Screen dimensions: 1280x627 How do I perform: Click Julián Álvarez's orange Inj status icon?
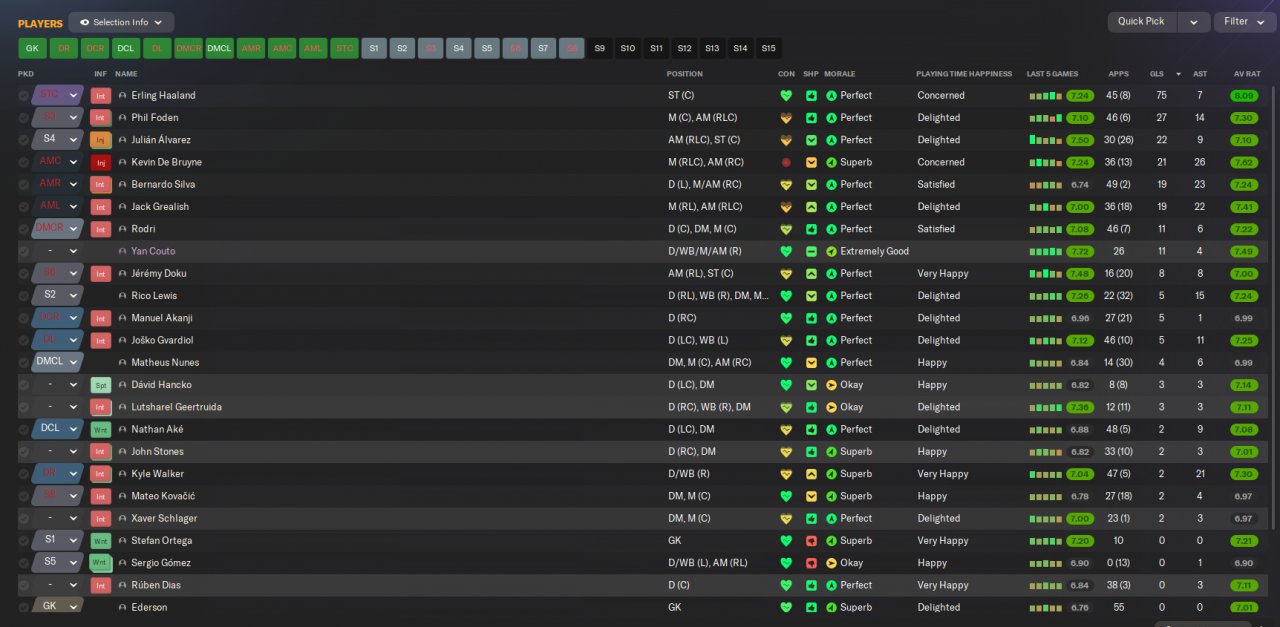click(101, 140)
